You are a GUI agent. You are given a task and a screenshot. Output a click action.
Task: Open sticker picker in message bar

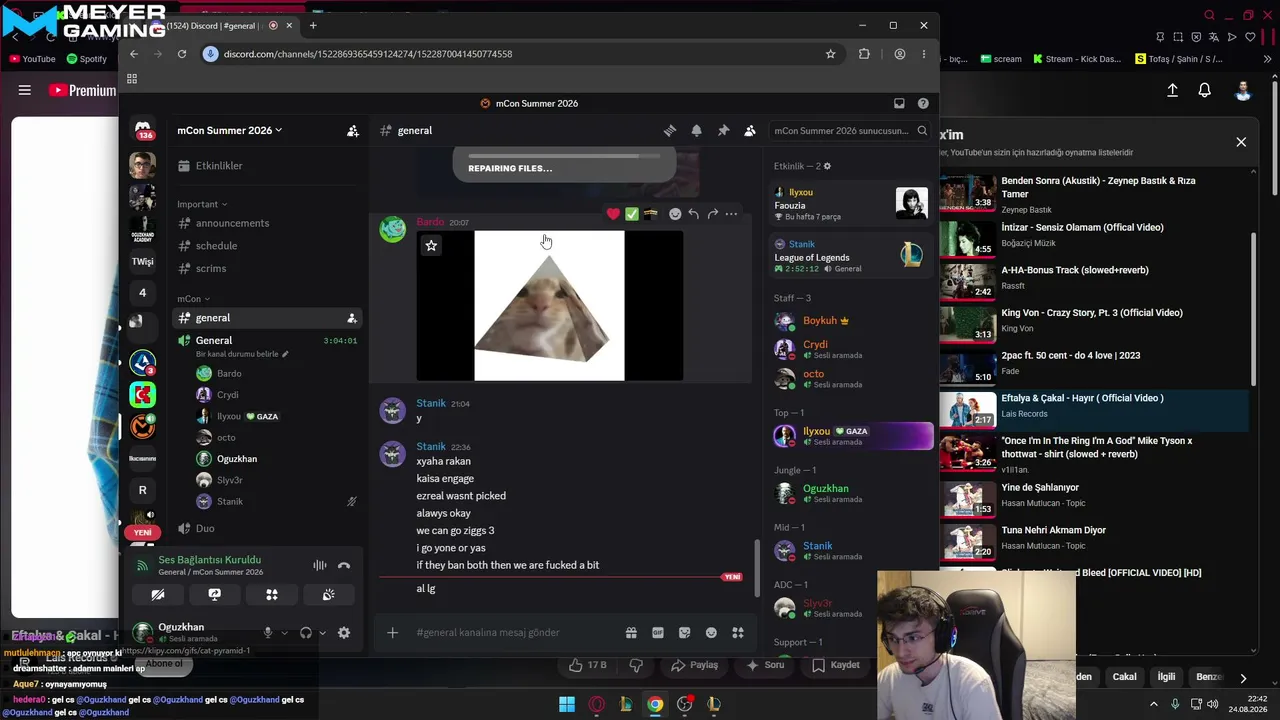tap(684, 633)
